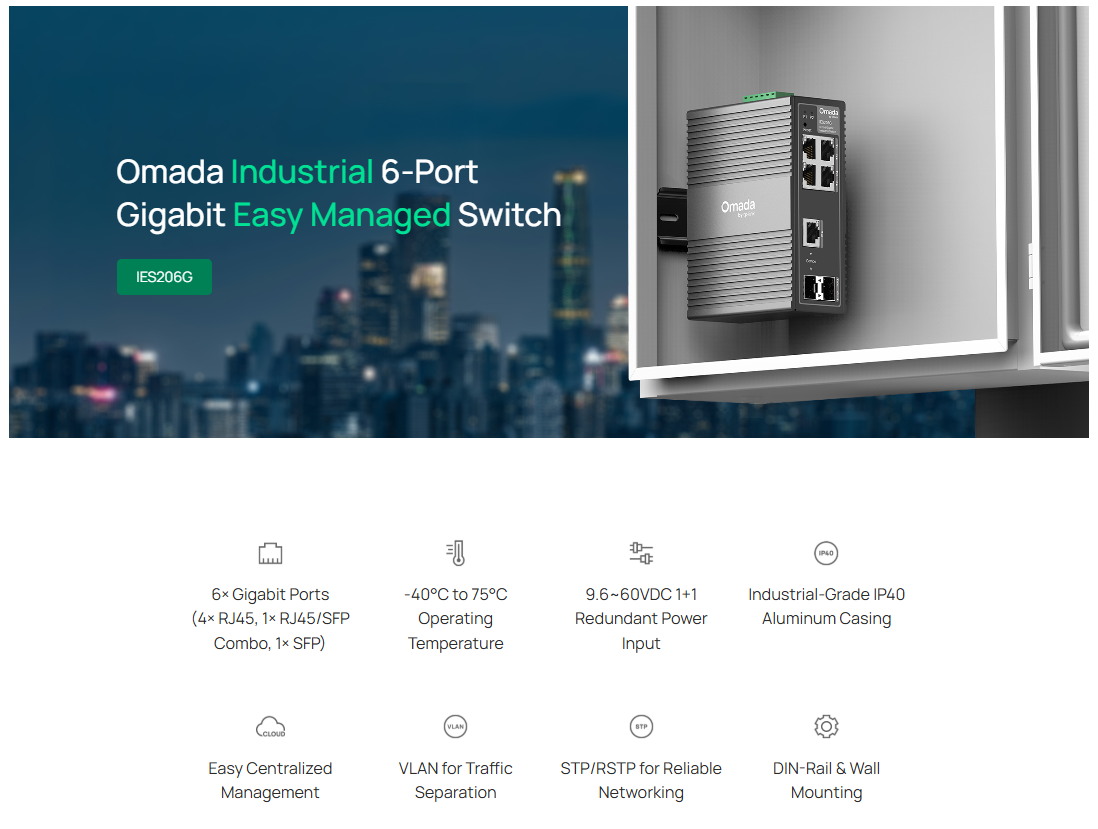The width and height of the screenshot is (1098, 829).
Task: Click the -40°C to 75°C Operating Temperature text
Action: [456, 619]
